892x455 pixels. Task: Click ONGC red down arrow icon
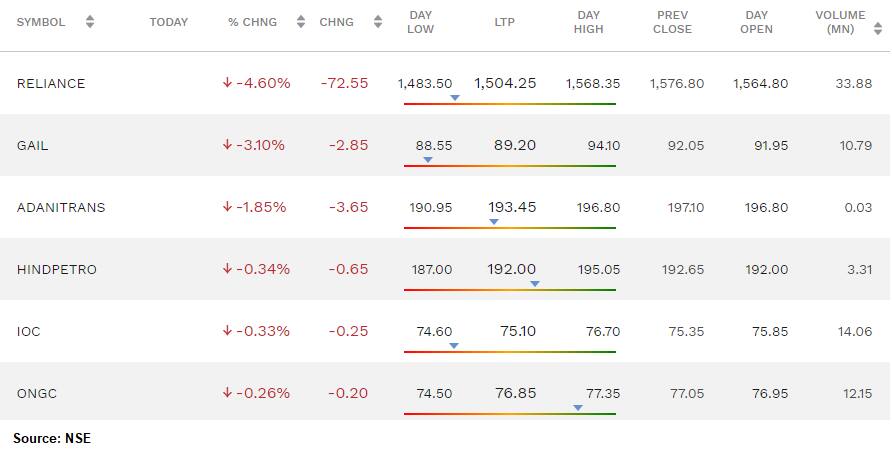pyautogui.click(x=228, y=393)
